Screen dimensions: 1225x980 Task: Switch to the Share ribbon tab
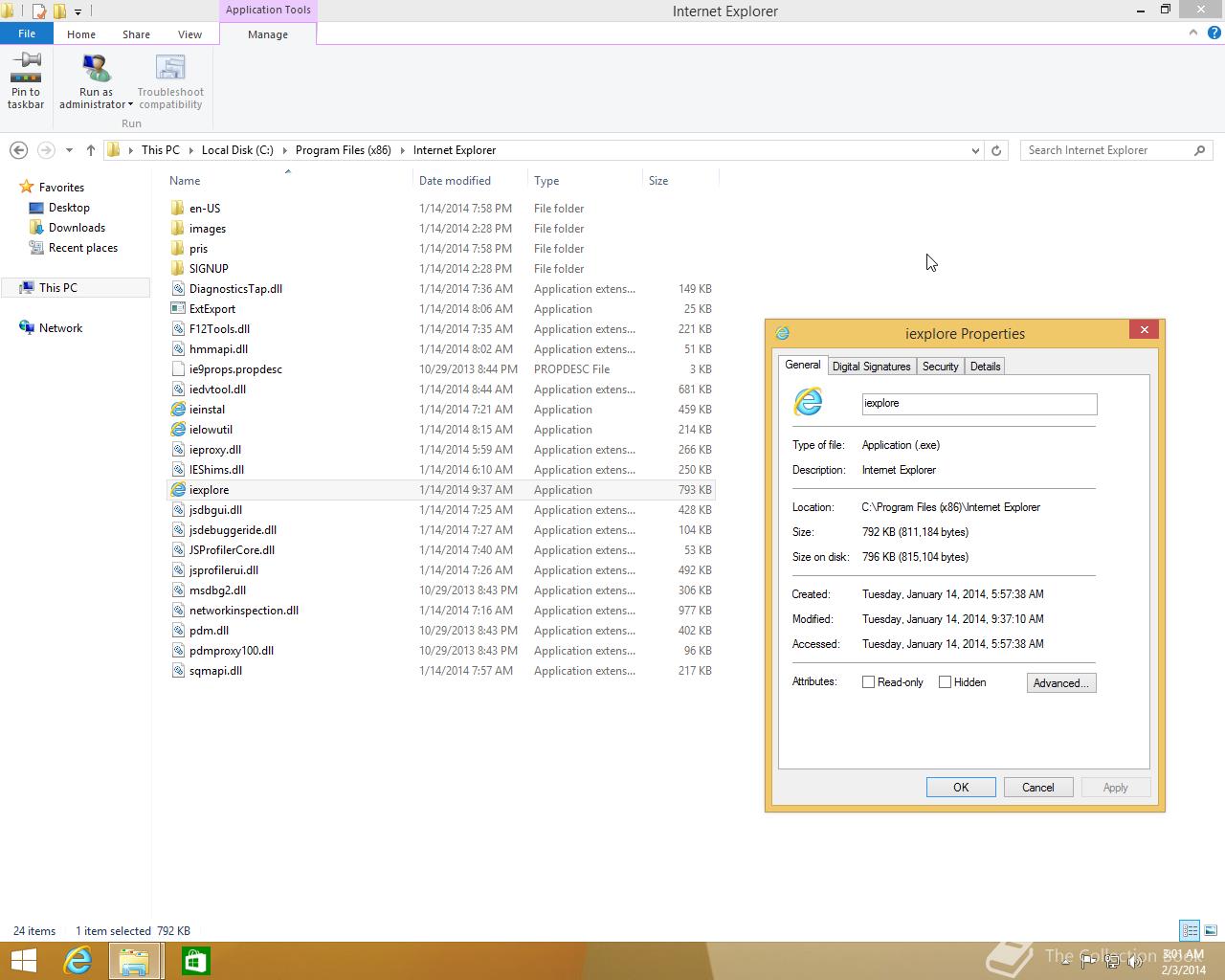click(136, 33)
